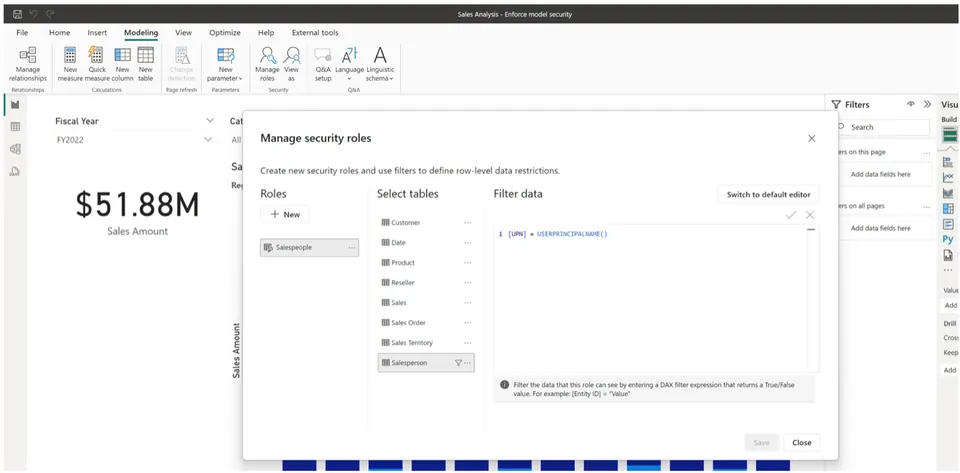Confirm DAX expression with checkmark icon
960x473 pixels.
(x=791, y=215)
